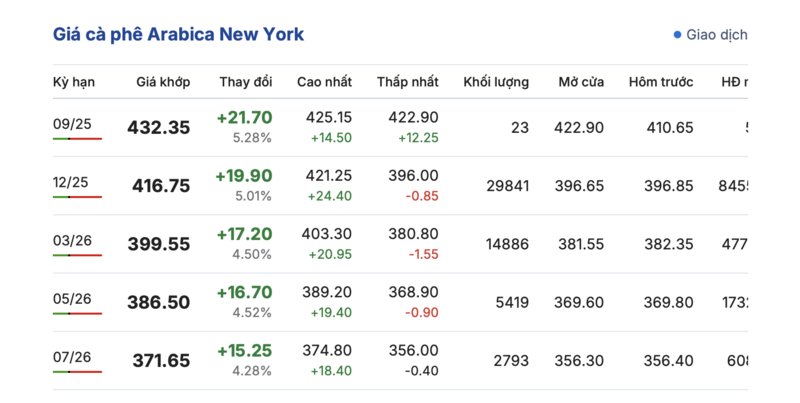The width and height of the screenshot is (800, 403).
Task: Click the blue dot beside Giao dịch
Action: [x=677, y=35]
